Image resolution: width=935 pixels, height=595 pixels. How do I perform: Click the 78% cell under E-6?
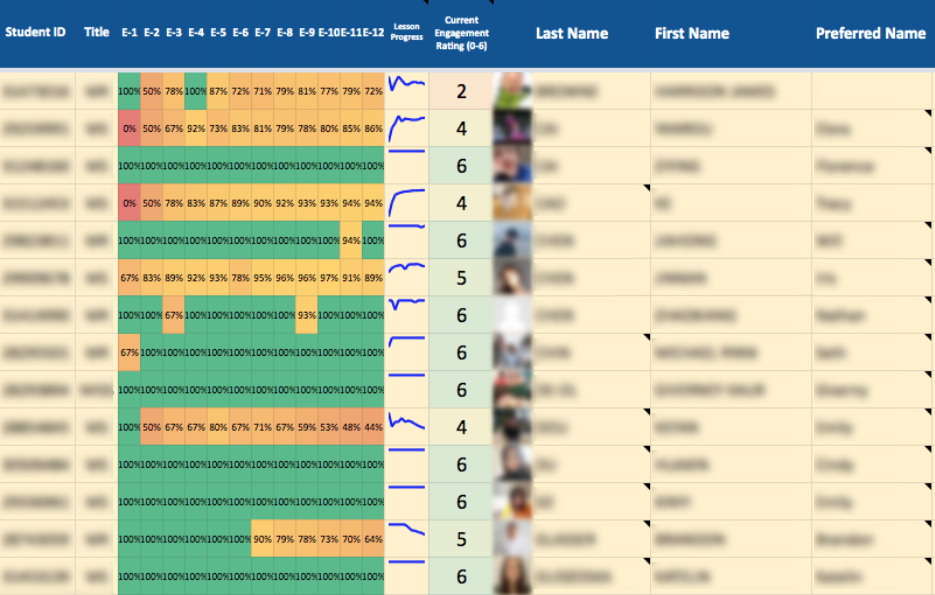click(240, 278)
